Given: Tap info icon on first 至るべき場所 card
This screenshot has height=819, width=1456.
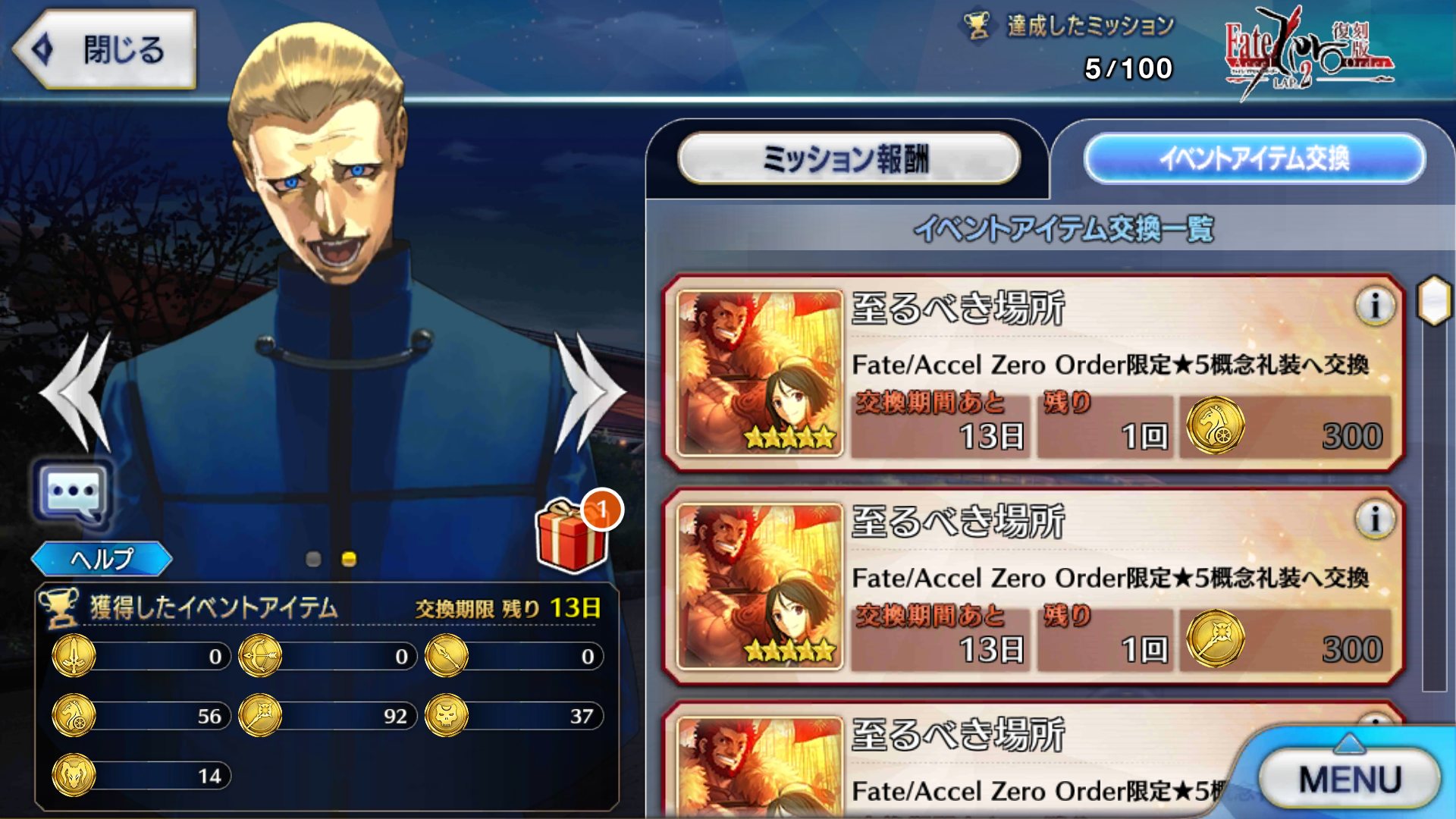Looking at the screenshot, I should (x=1374, y=306).
